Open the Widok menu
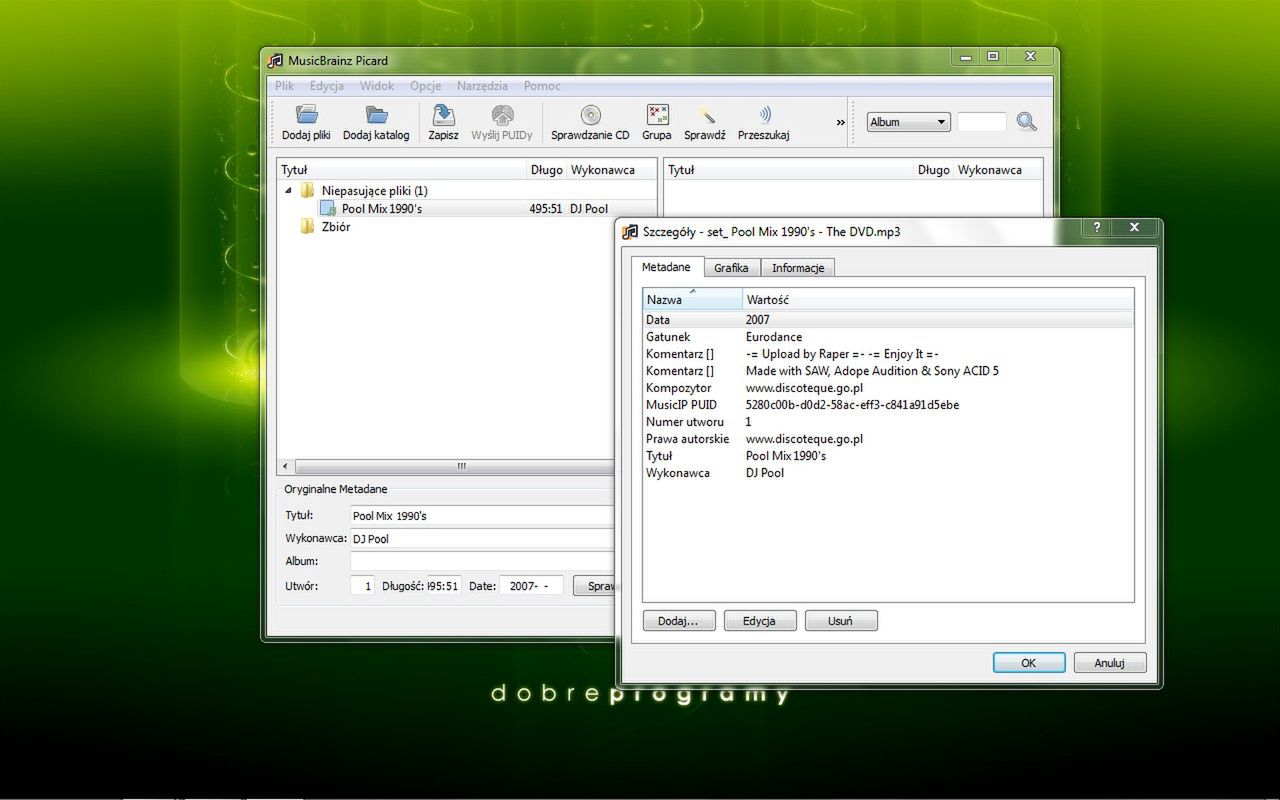The image size is (1280, 800). point(377,86)
